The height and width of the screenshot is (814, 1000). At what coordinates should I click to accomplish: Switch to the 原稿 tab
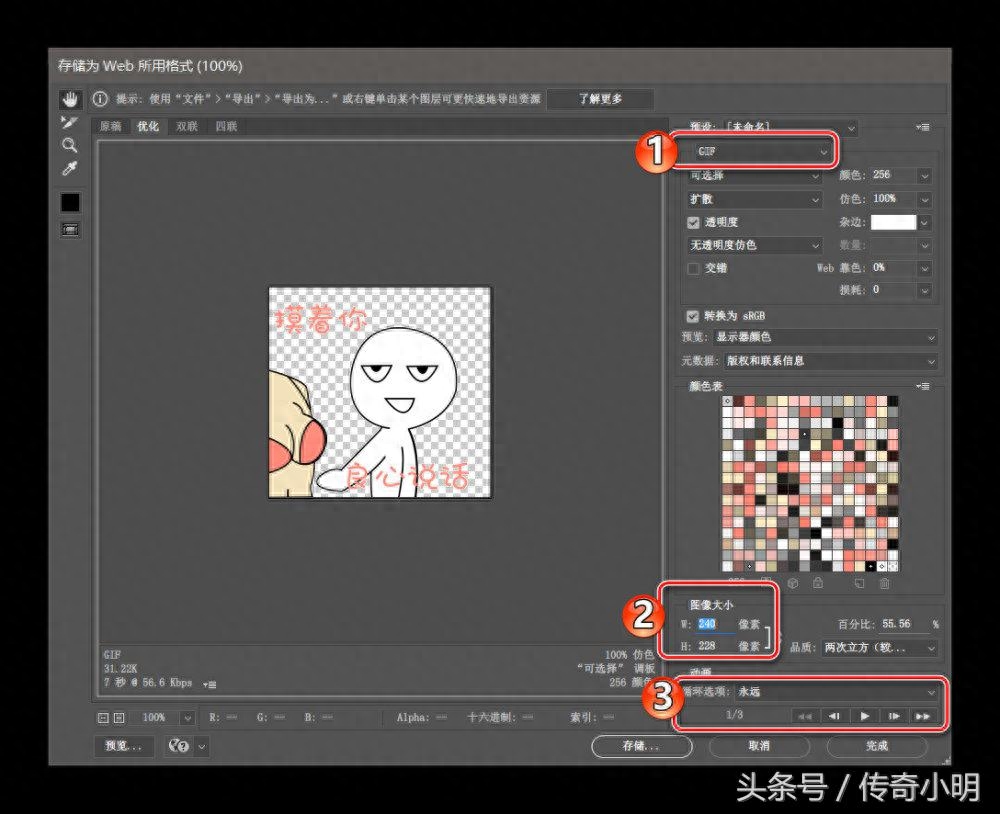tap(110, 127)
